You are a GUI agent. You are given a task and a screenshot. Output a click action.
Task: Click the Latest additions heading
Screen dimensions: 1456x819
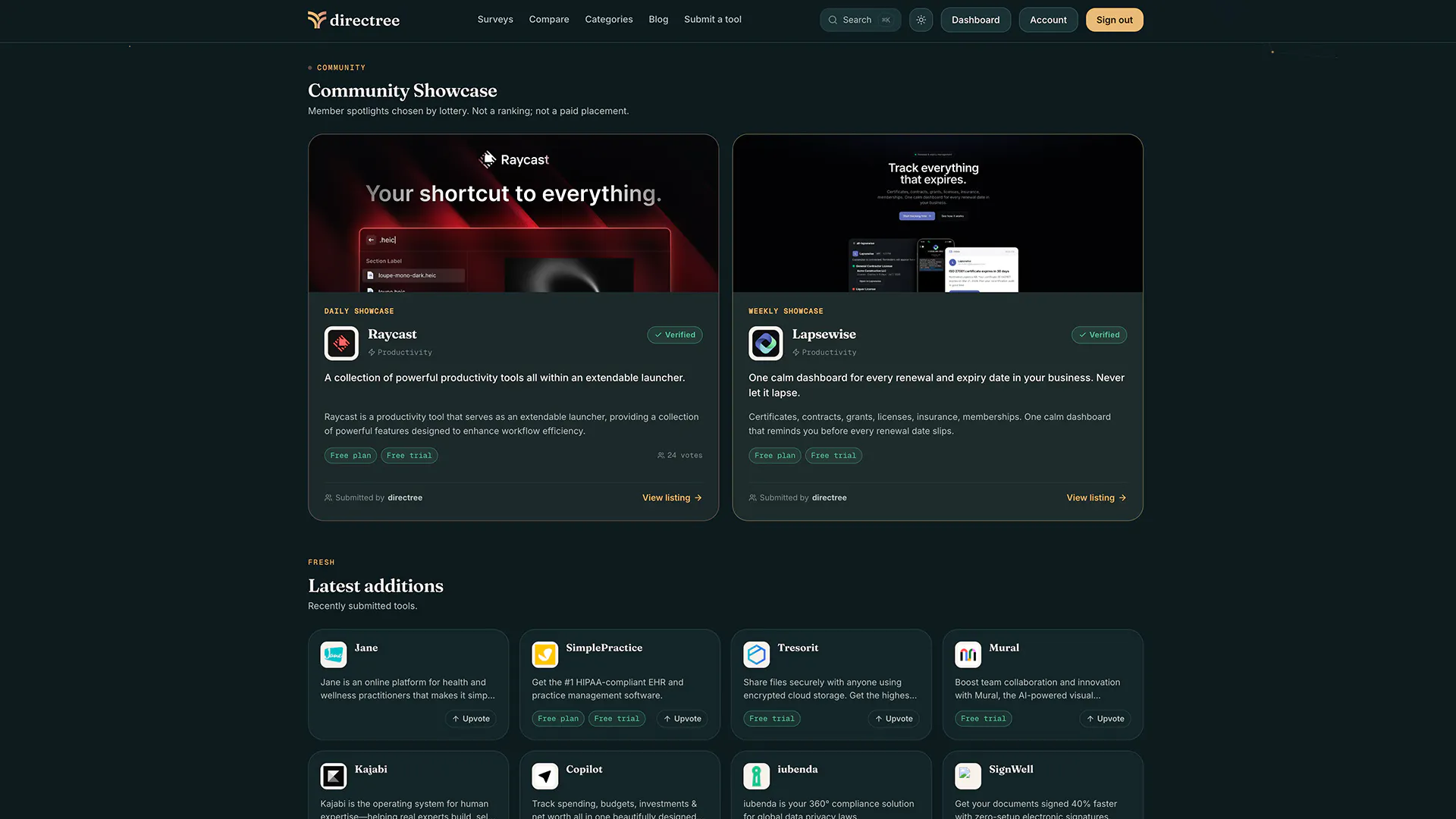(375, 585)
